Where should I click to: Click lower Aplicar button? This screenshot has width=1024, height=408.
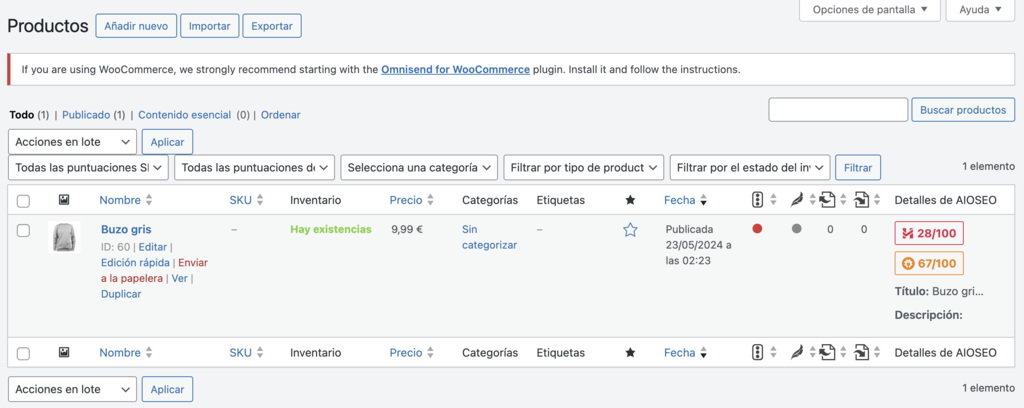167,389
